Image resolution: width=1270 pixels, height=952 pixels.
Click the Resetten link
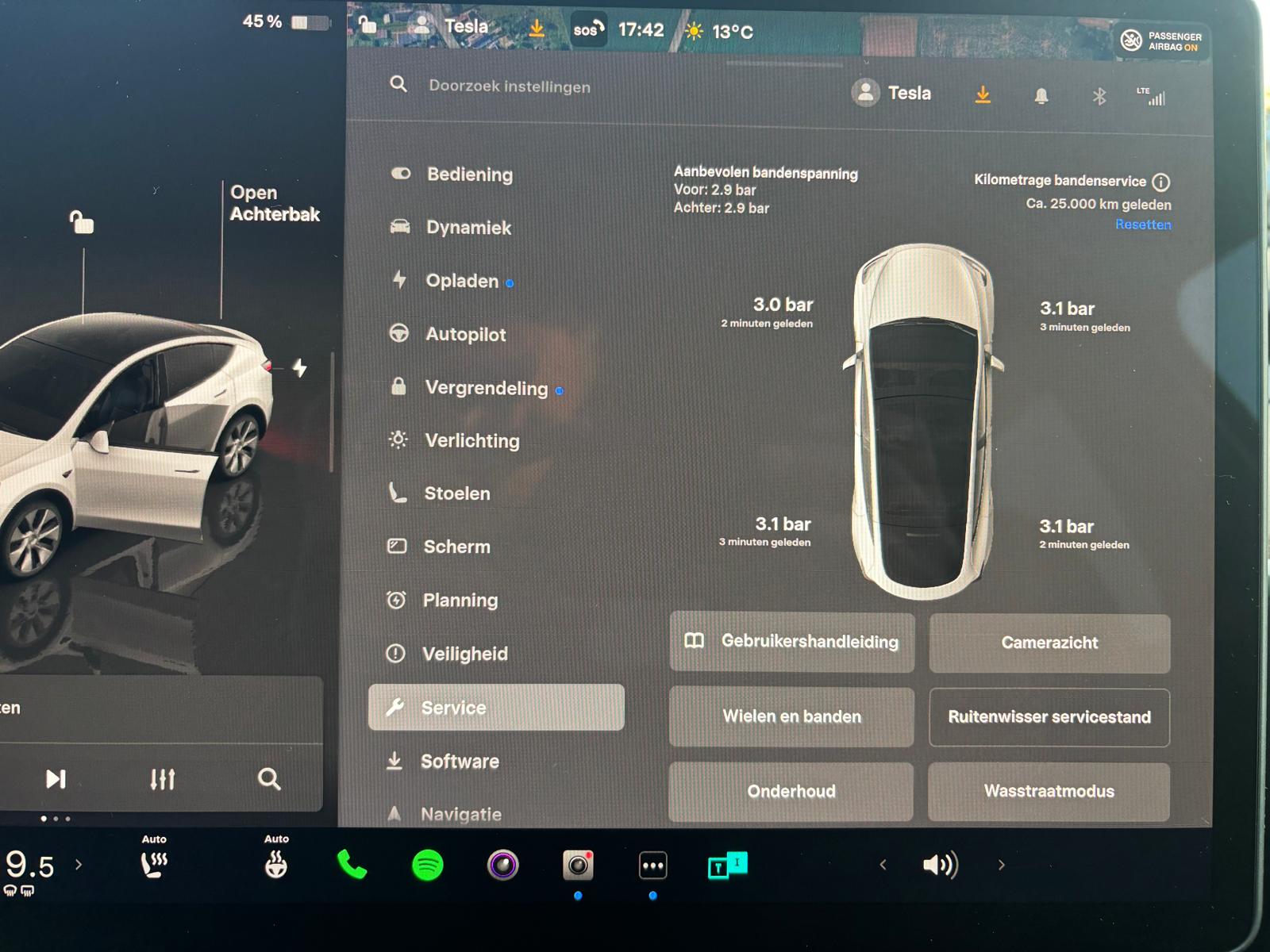1143,225
